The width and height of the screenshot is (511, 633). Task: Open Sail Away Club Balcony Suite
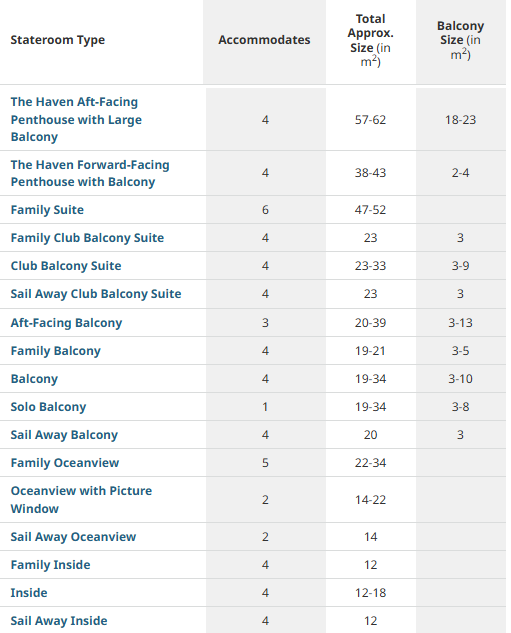point(96,294)
